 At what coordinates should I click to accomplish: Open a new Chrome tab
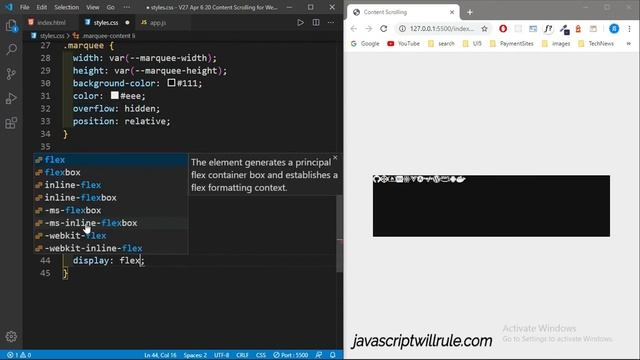click(470, 12)
